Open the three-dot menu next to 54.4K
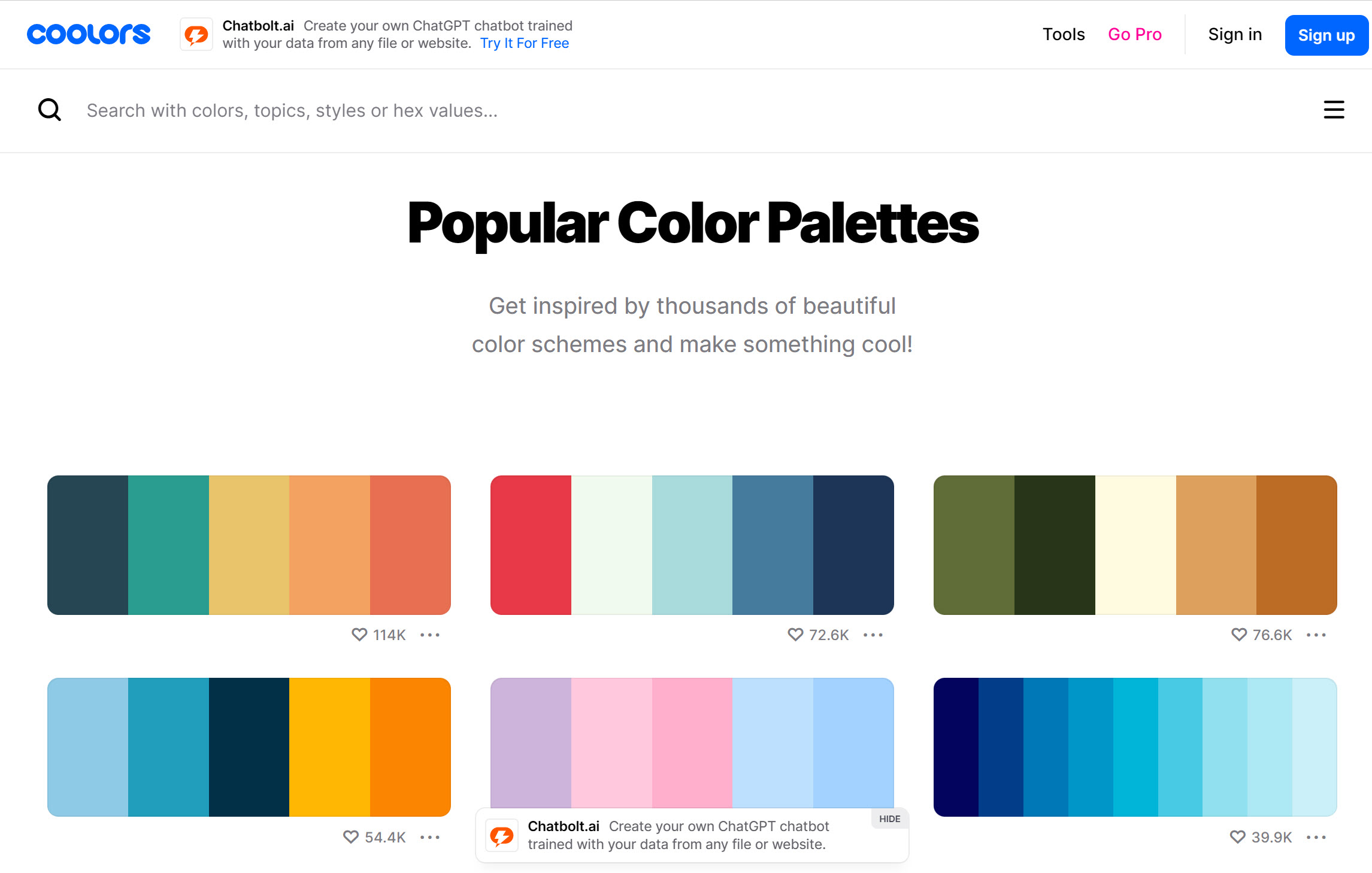The height and width of the screenshot is (873, 1372). tap(430, 837)
